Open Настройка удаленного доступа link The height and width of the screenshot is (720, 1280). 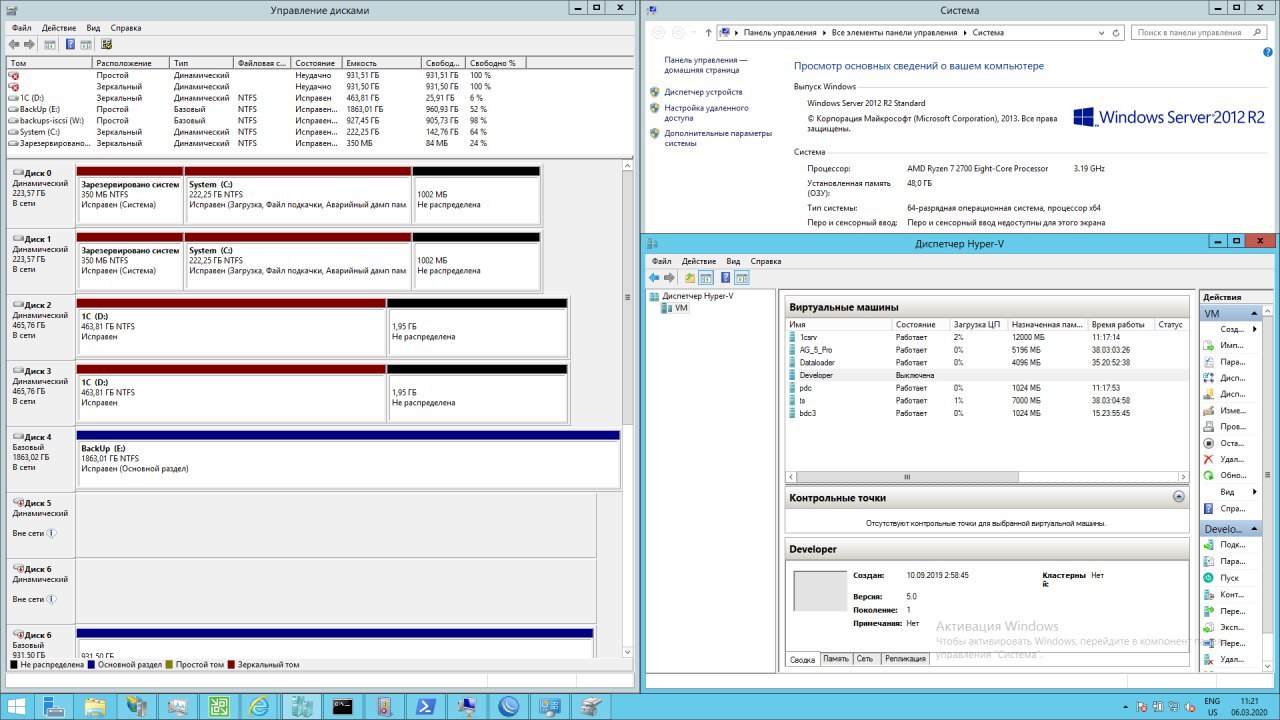click(x=706, y=113)
